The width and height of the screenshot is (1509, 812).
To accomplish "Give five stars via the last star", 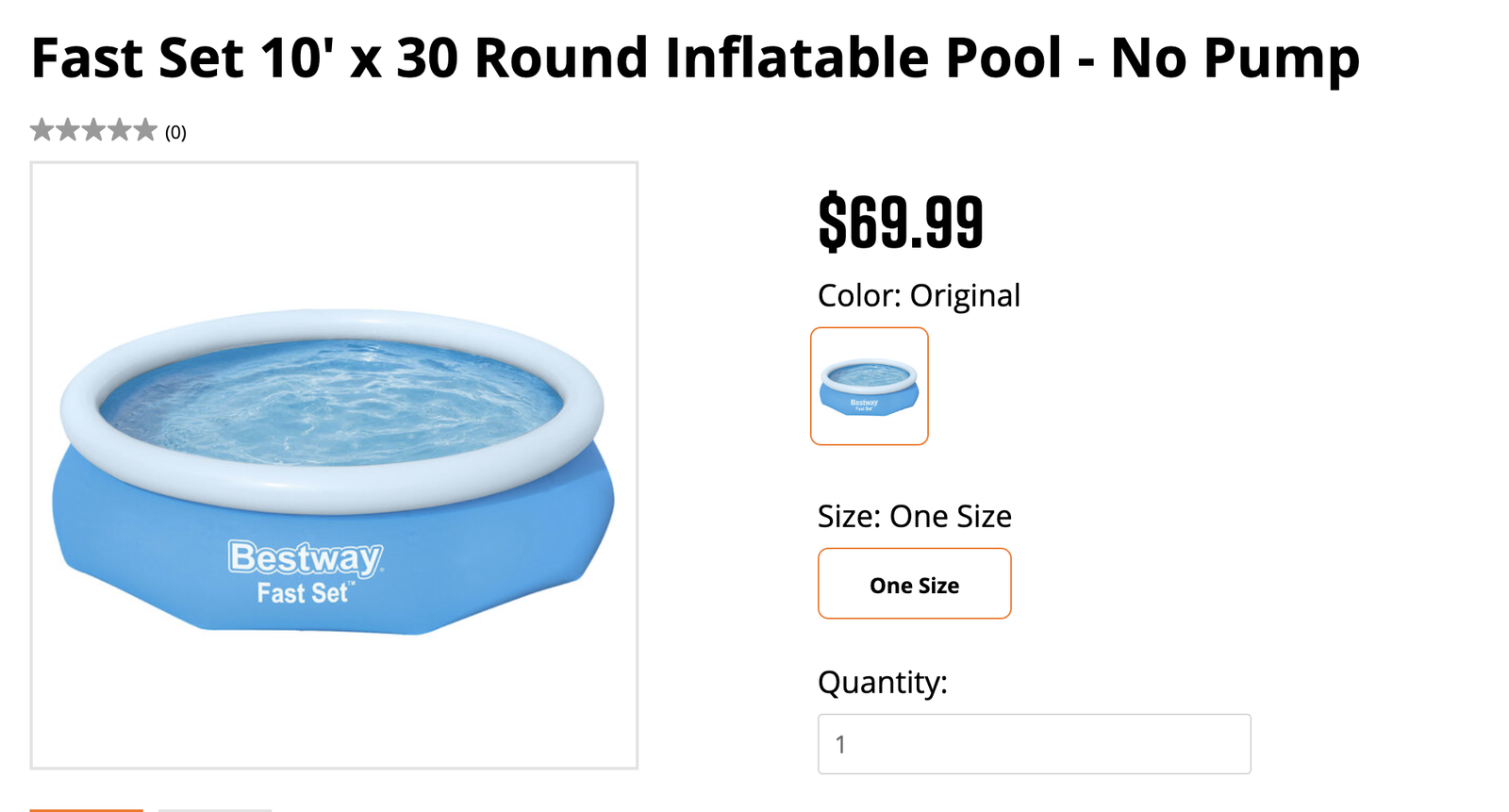I will tap(144, 130).
